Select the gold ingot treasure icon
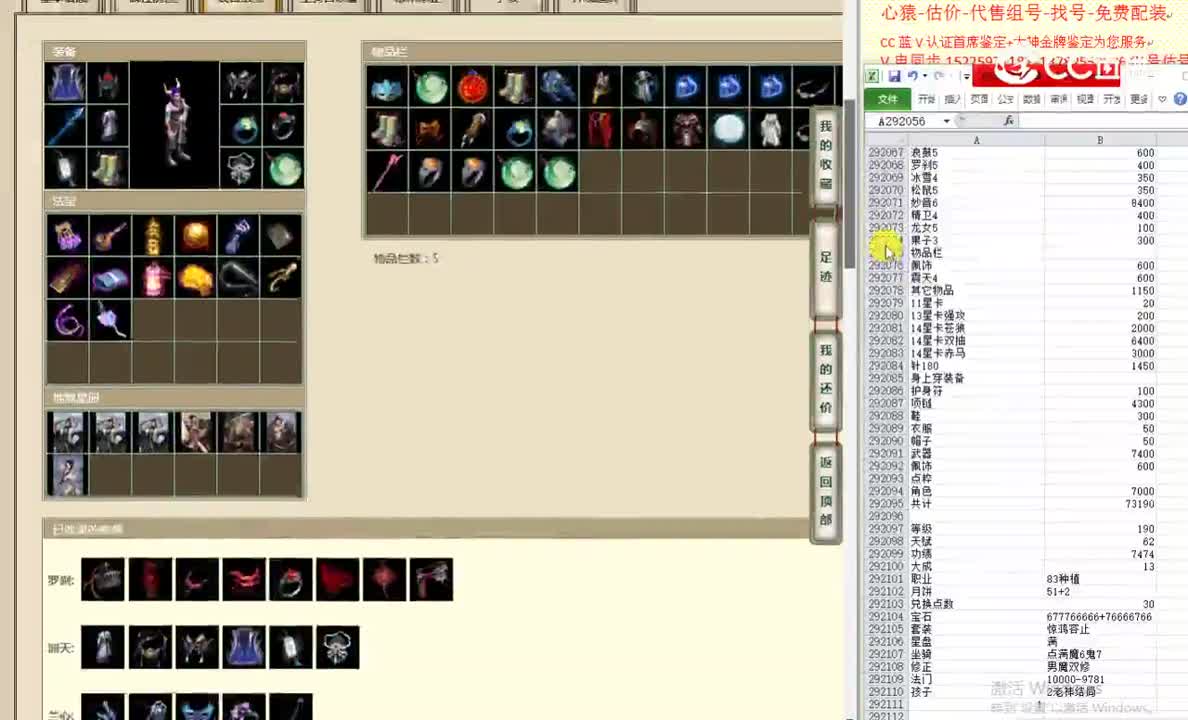 [x=195, y=278]
